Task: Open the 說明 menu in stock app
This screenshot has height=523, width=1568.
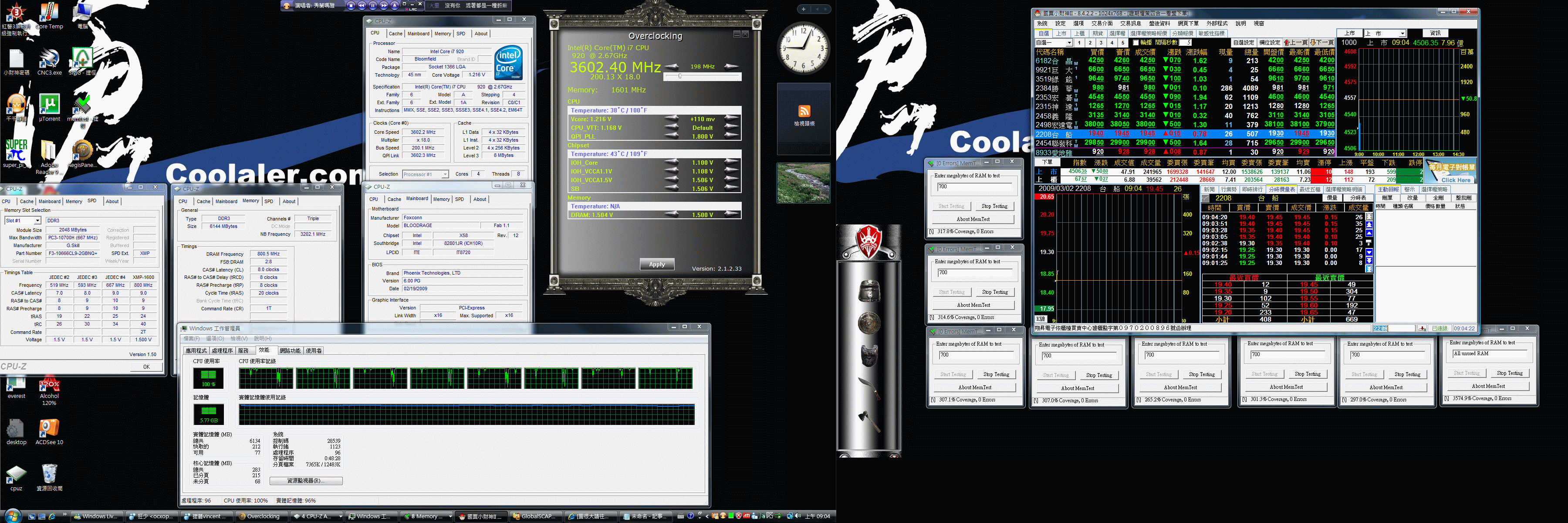Action: 1240,23
